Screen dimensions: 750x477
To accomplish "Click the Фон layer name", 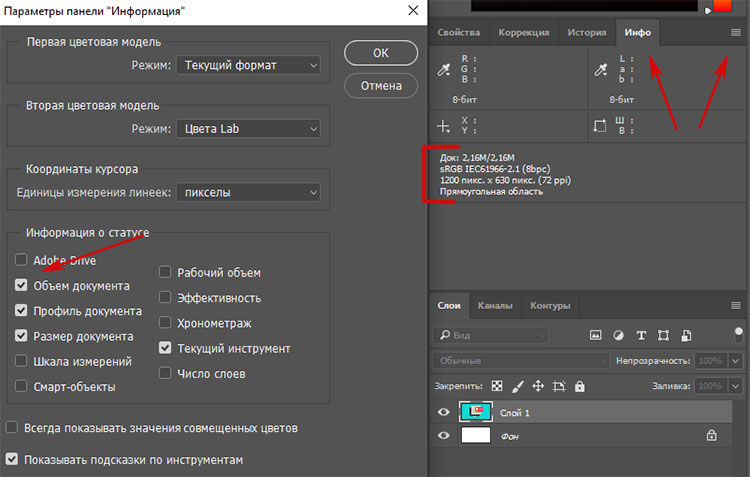I will click(x=510, y=436).
